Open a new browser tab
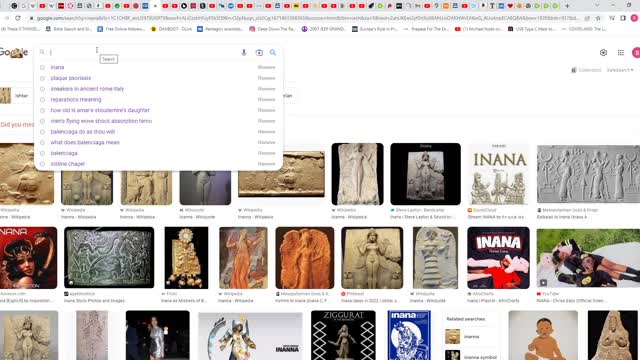640x360 pixels. point(567,6)
